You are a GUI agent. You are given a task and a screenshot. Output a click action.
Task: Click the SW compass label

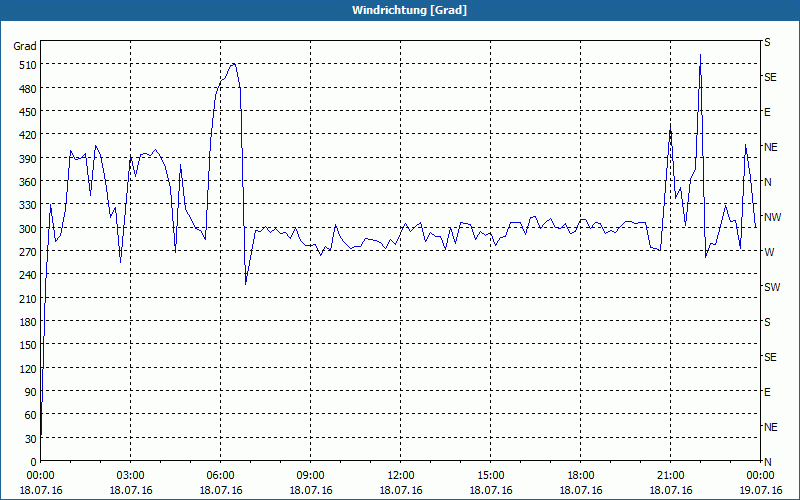click(x=772, y=287)
